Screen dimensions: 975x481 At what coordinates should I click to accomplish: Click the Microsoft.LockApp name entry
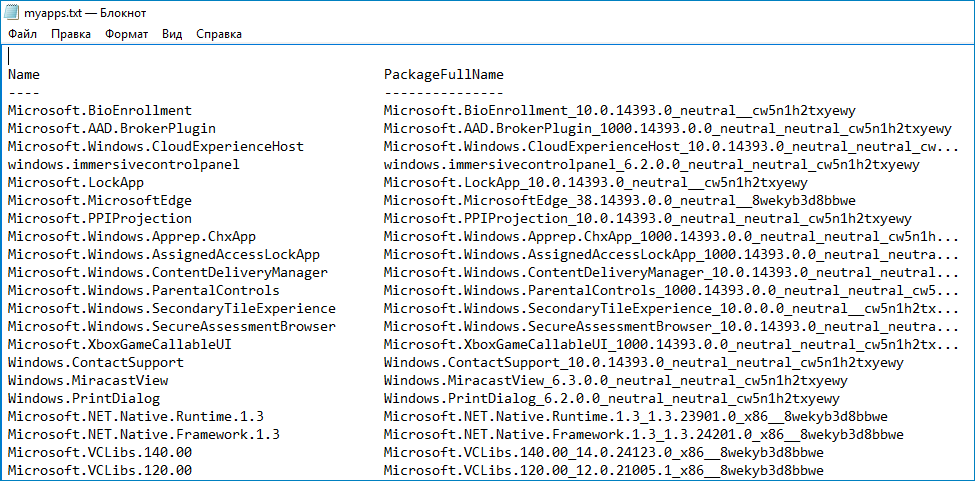[76, 183]
